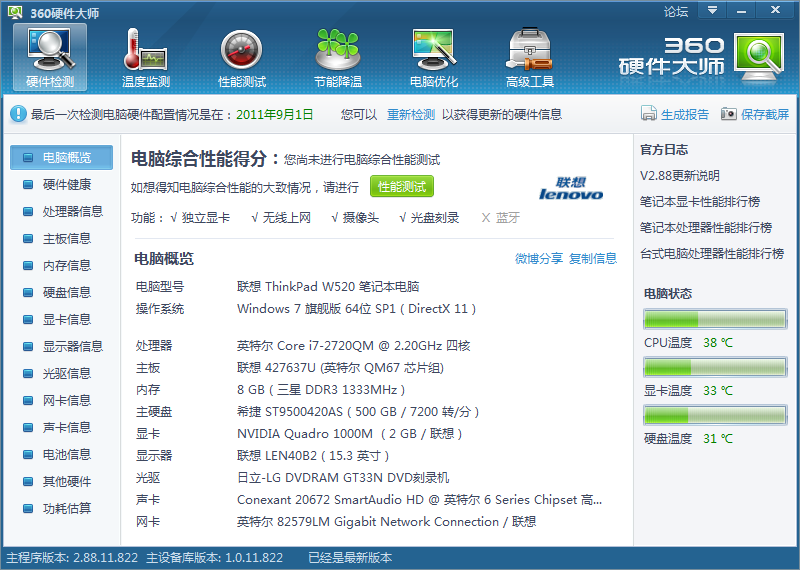Click the 英特尔 Core i7-2720QM processor text
Image resolution: width=800 pixels, height=570 pixels.
point(354,345)
